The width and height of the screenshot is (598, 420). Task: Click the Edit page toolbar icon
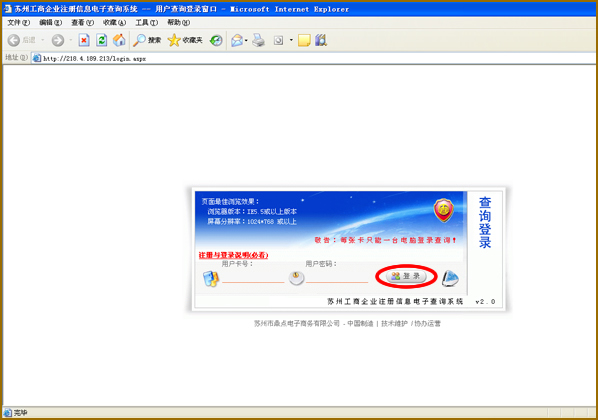click(x=279, y=40)
